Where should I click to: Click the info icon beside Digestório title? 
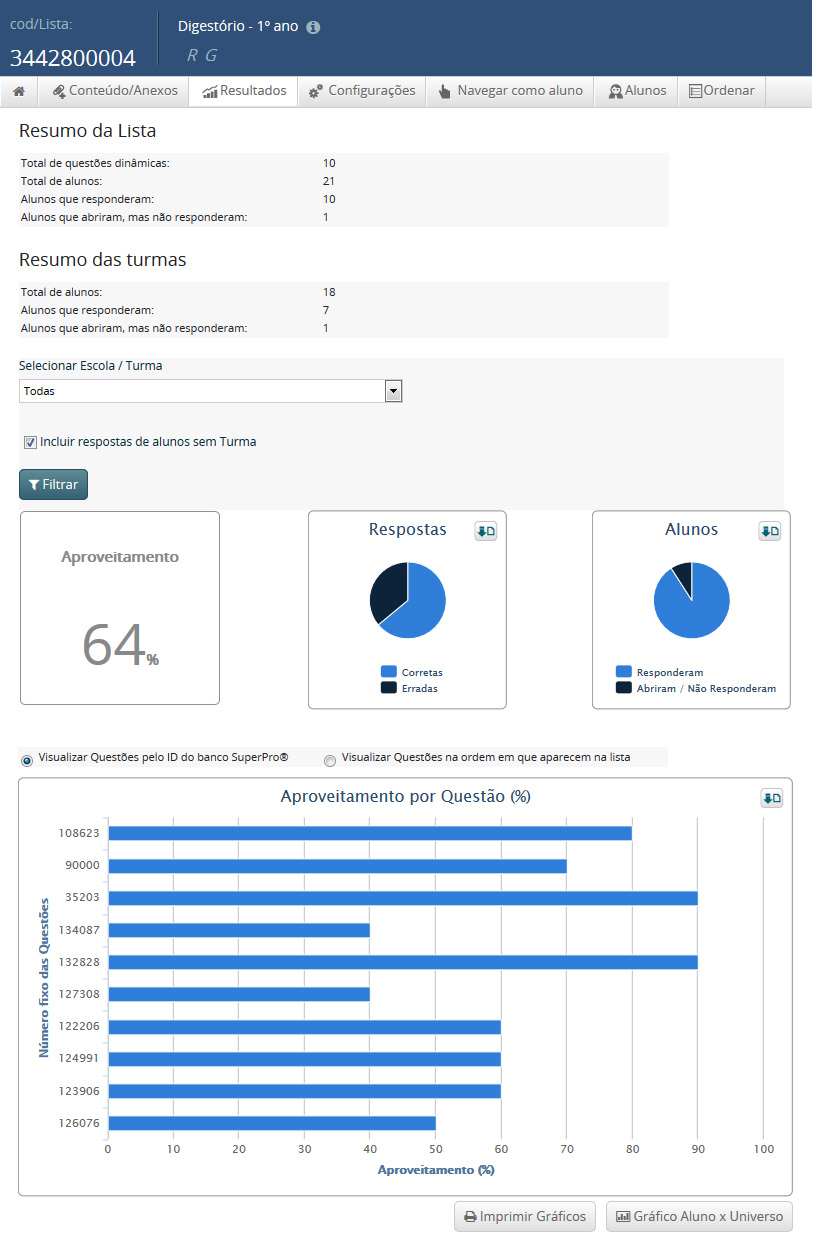[313, 27]
